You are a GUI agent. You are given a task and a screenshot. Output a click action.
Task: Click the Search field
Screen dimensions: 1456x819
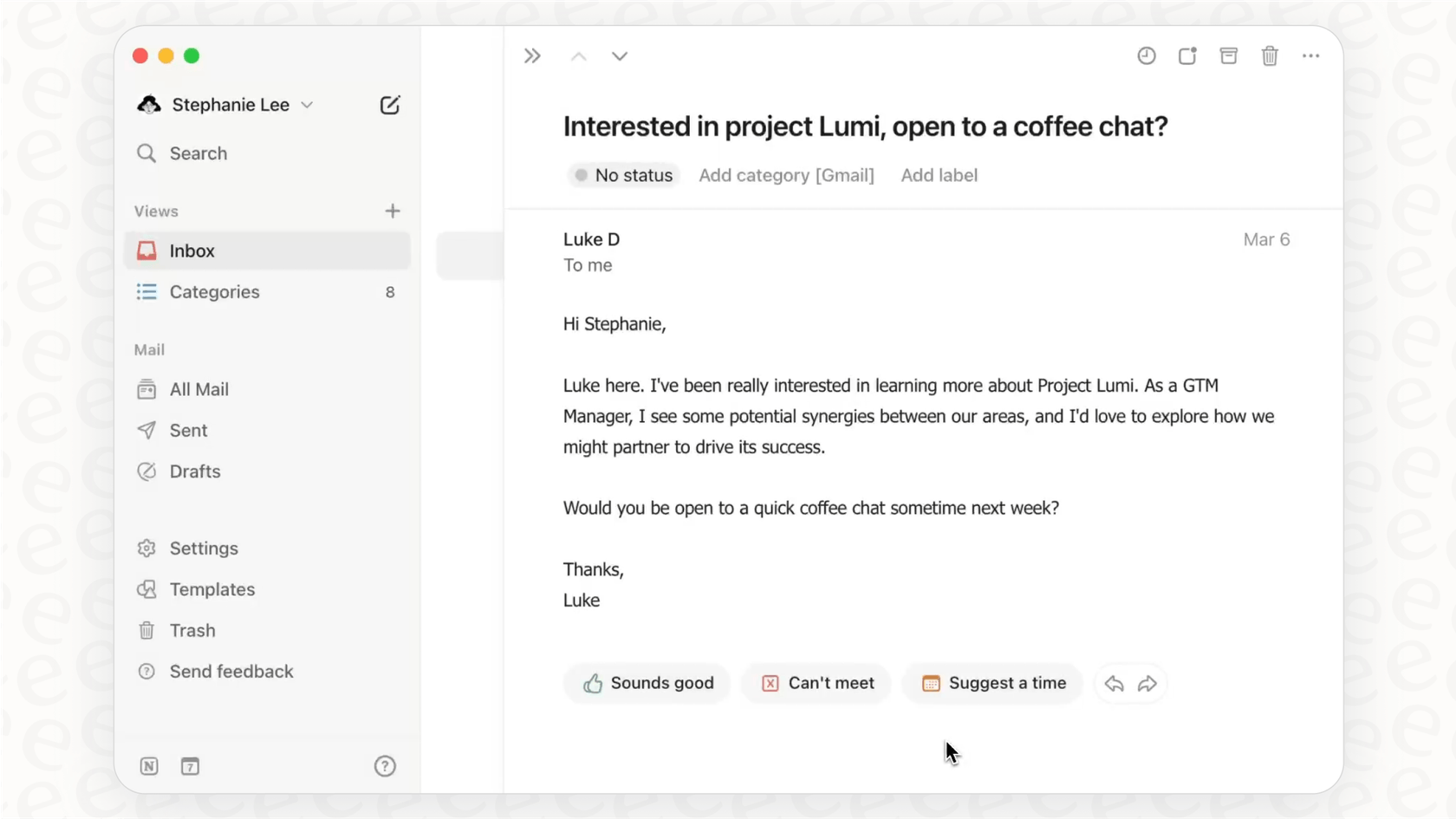(x=198, y=153)
